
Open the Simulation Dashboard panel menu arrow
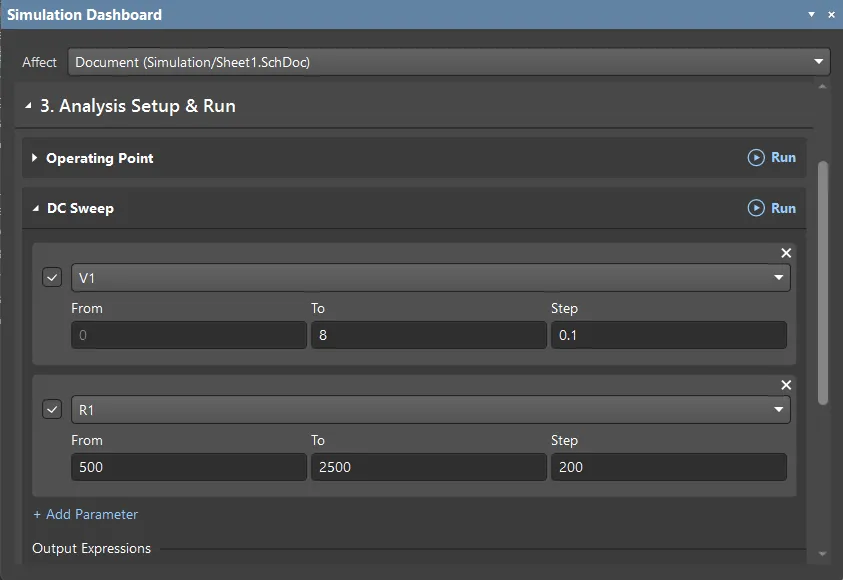811,14
